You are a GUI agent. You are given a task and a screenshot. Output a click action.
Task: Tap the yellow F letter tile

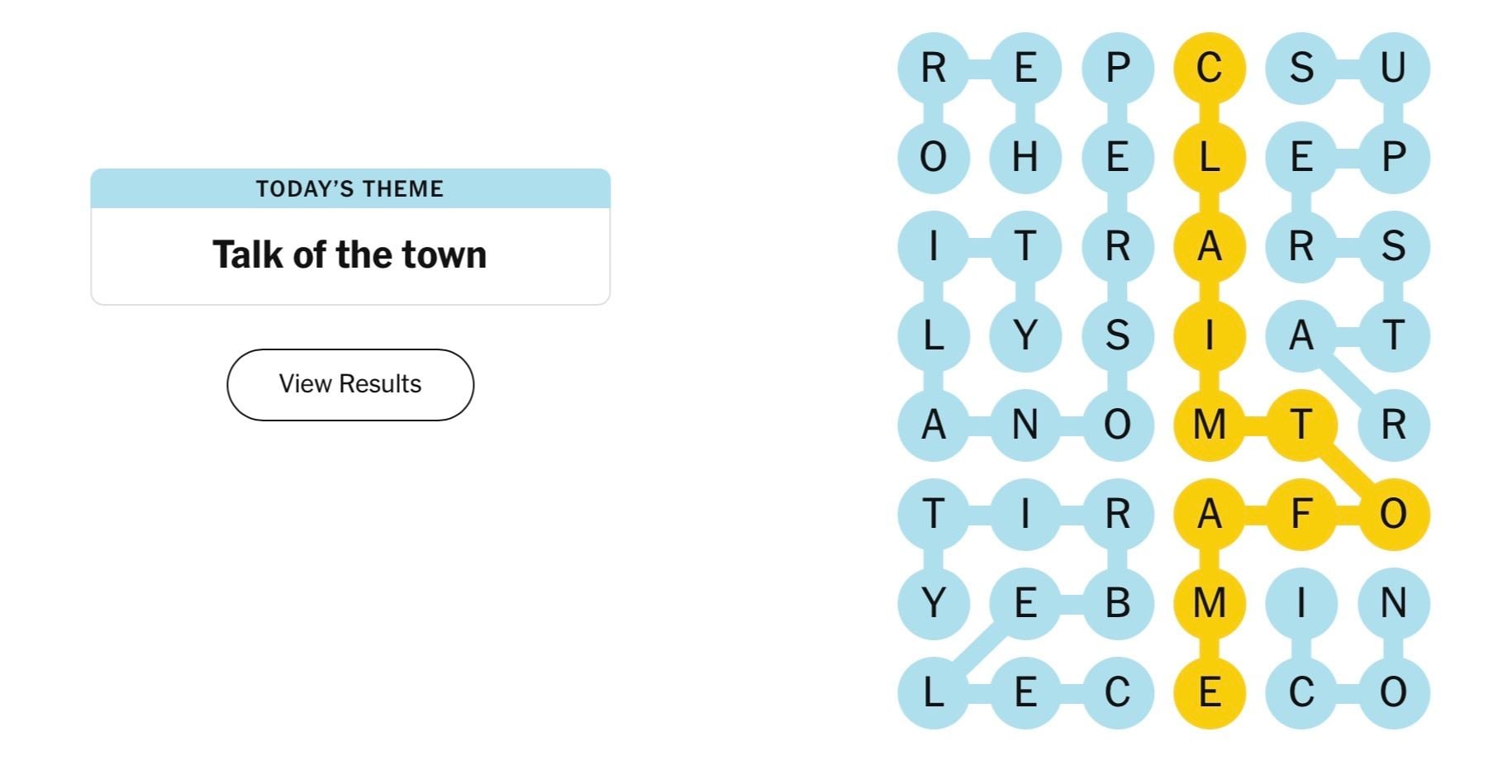click(x=1301, y=514)
